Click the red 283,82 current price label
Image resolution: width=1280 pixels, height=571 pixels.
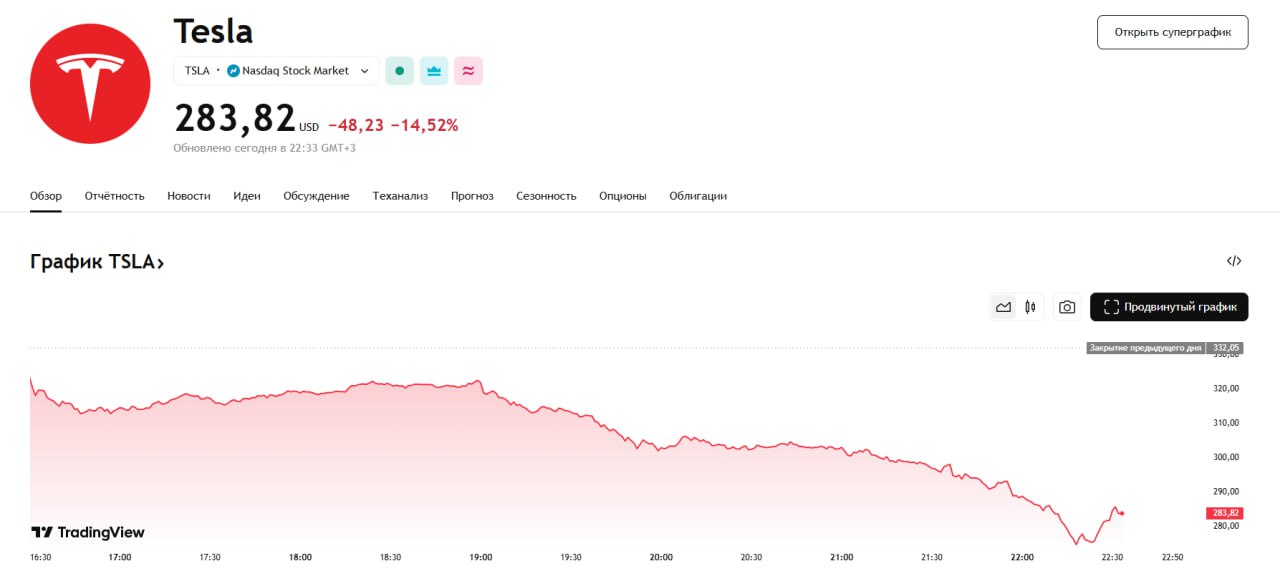[1224, 513]
